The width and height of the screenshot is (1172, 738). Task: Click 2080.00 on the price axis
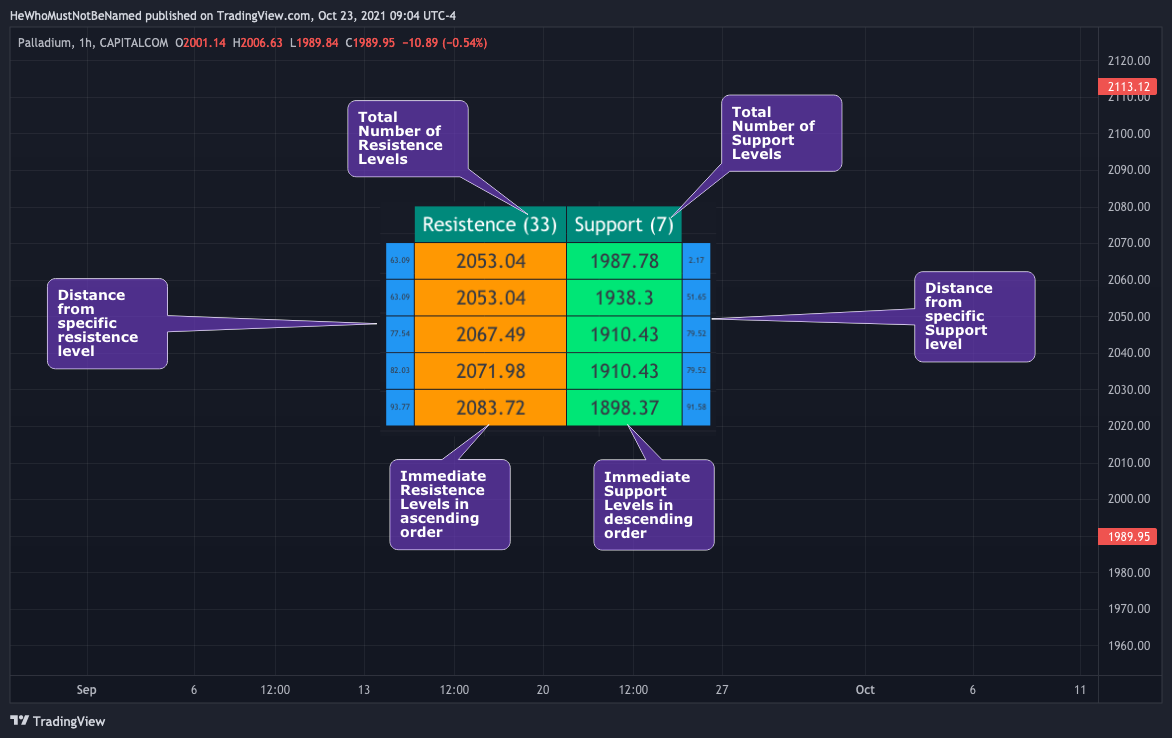(x=1129, y=206)
